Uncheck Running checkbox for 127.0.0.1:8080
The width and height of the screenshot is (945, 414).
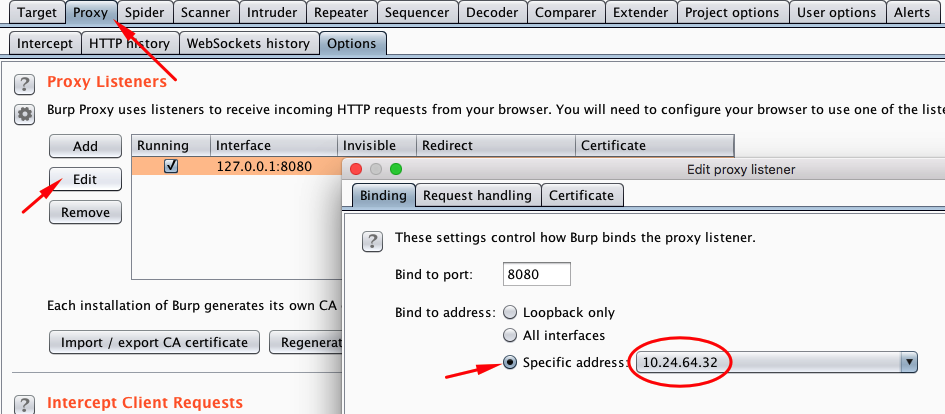coord(171,166)
